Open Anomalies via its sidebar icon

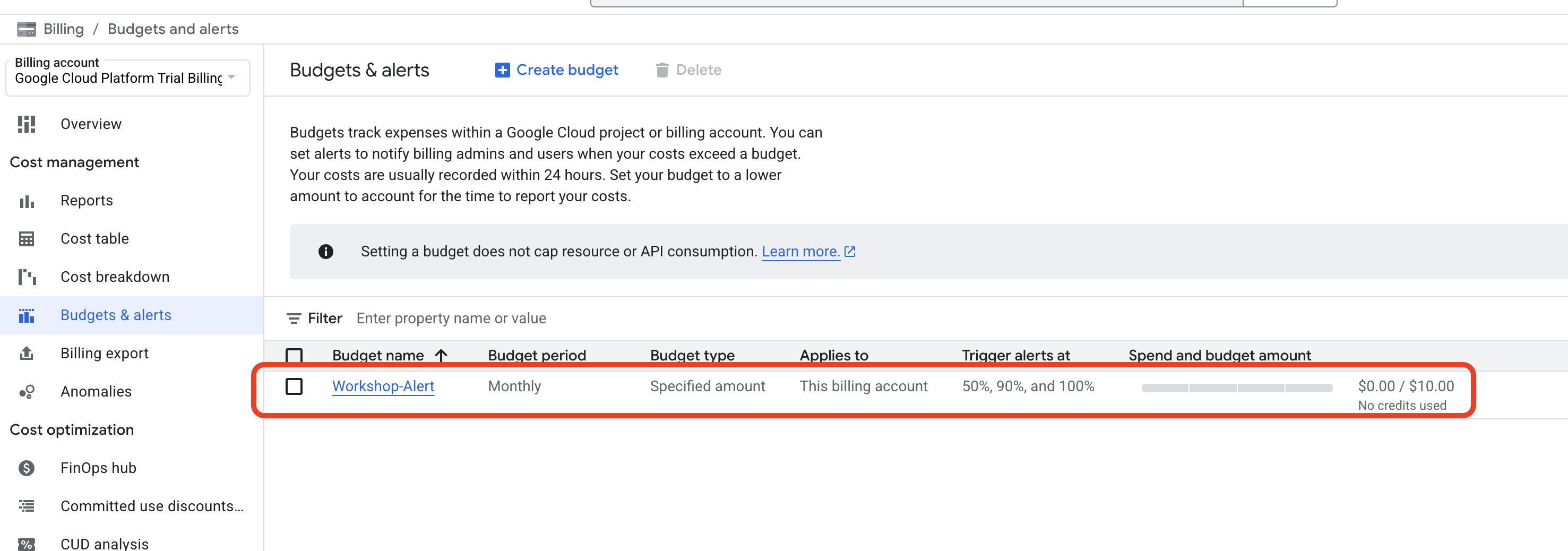click(27, 391)
